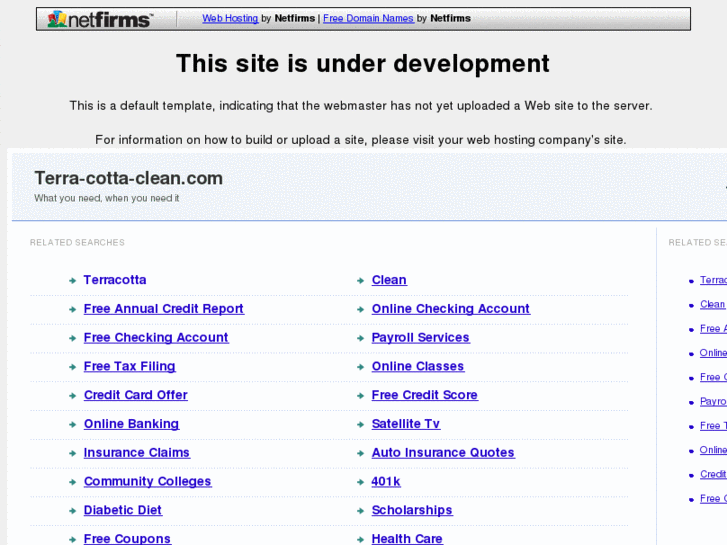Viewport: 727px width, 545px height.
Task: Click the arrow bullet beside Satellite Tv
Action: point(360,424)
